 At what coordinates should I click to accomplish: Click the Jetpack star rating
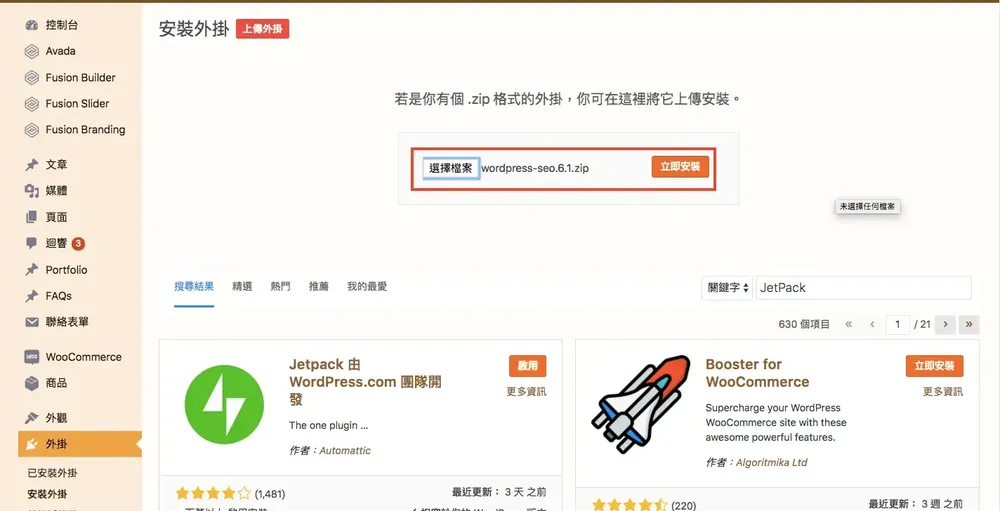point(213,494)
